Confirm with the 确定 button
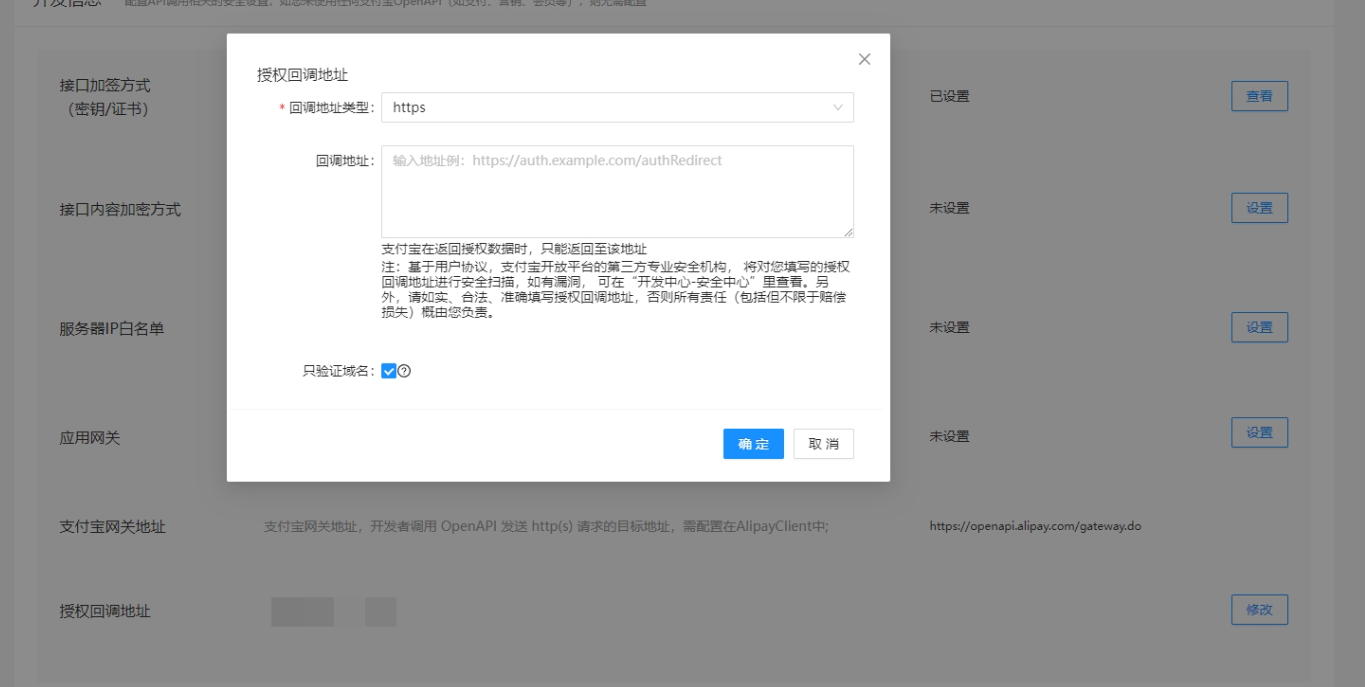Image resolution: width=1365 pixels, height=687 pixels. coord(753,444)
